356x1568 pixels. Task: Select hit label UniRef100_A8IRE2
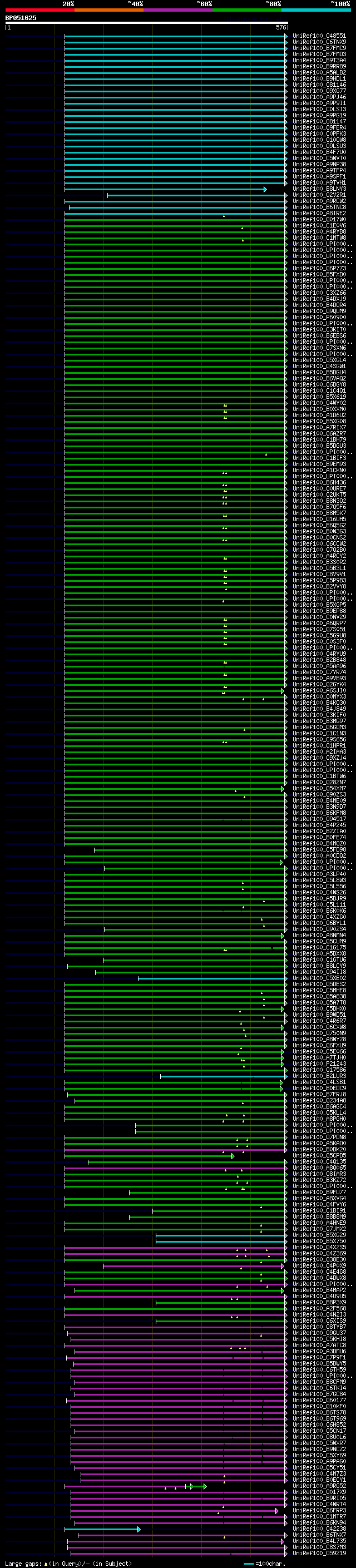pyautogui.click(x=319, y=213)
